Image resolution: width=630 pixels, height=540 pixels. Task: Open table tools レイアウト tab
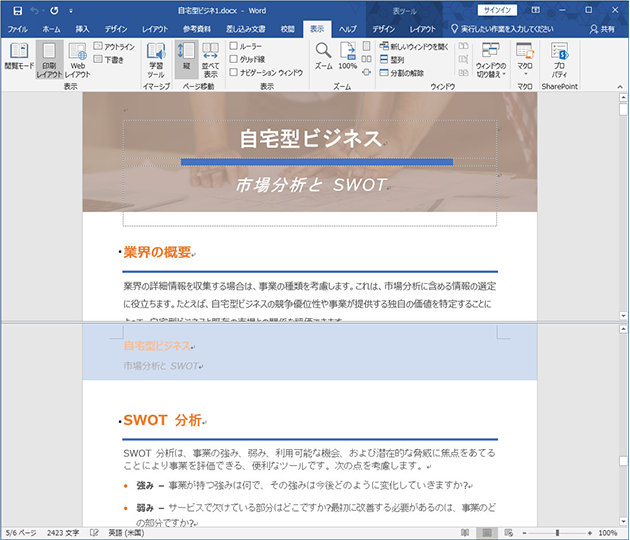click(422, 29)
